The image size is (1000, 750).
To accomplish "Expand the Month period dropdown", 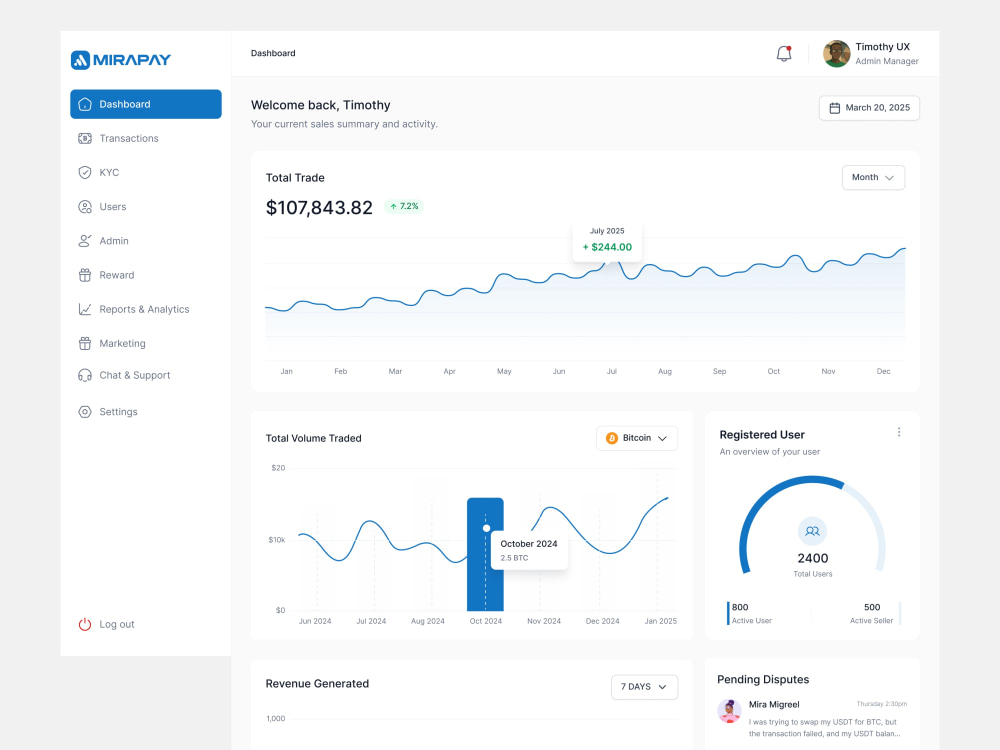I will (x=873, y=177).
